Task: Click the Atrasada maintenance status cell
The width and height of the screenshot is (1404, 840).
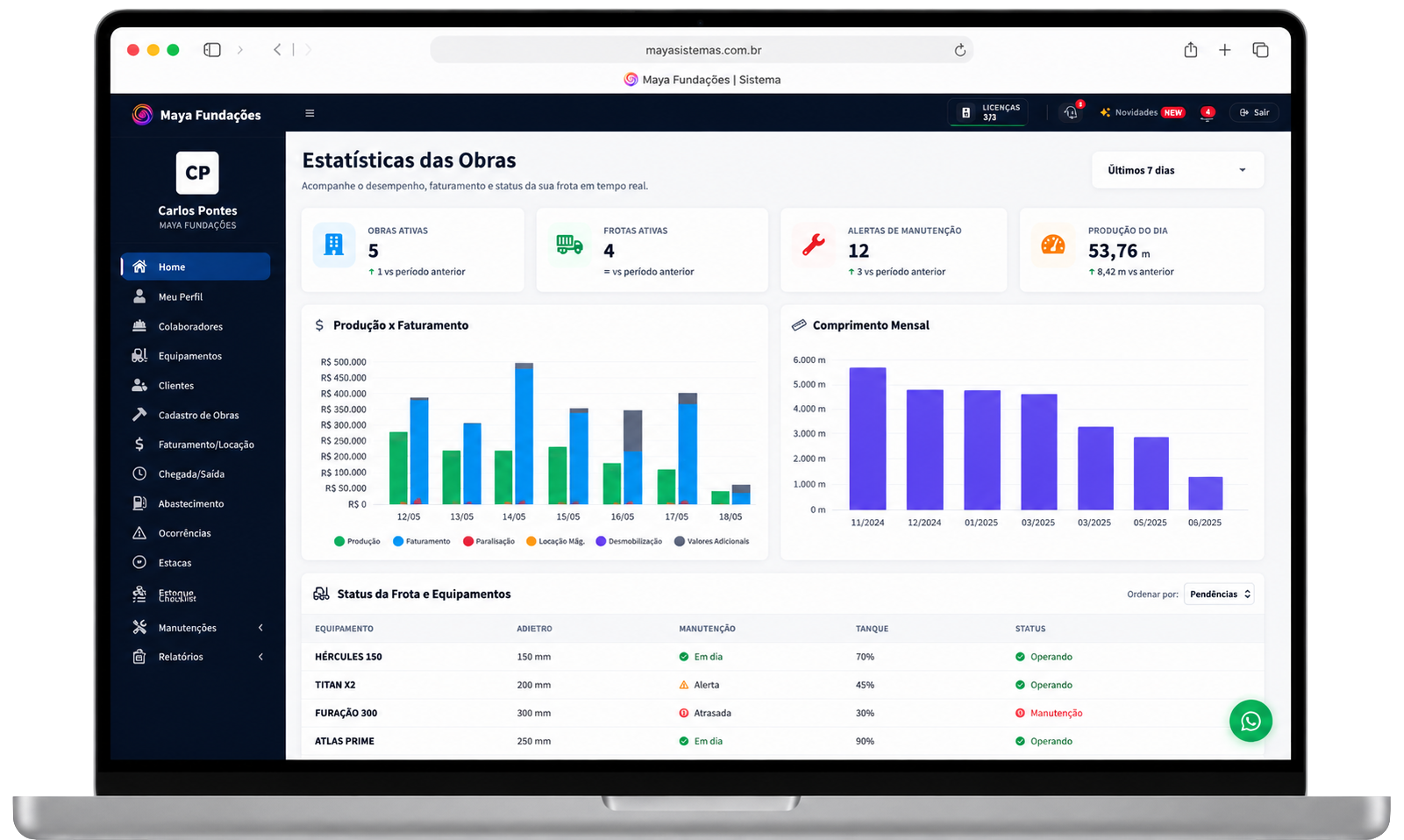Action: [705, 713]
